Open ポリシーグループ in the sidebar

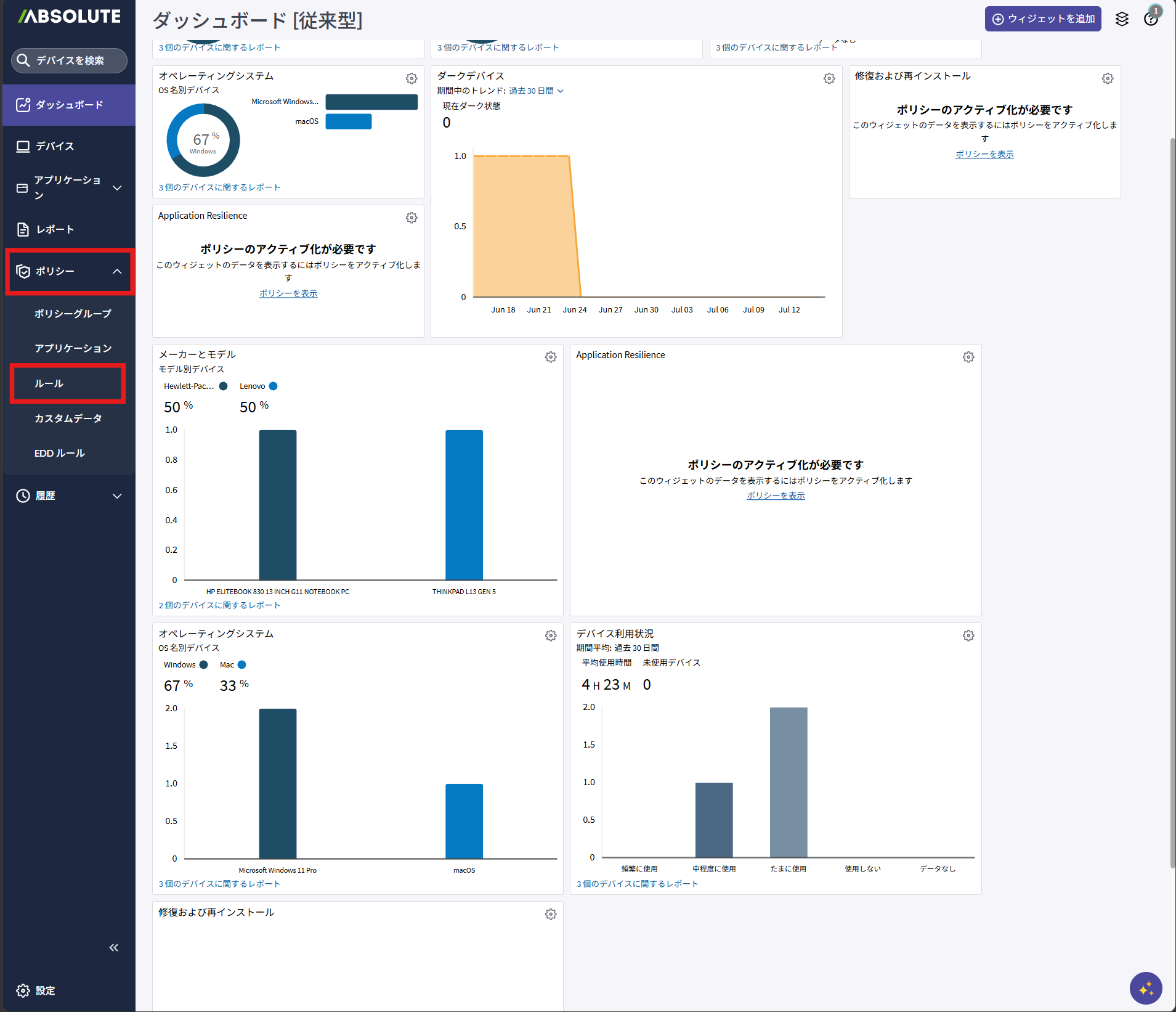pos(73,314)
